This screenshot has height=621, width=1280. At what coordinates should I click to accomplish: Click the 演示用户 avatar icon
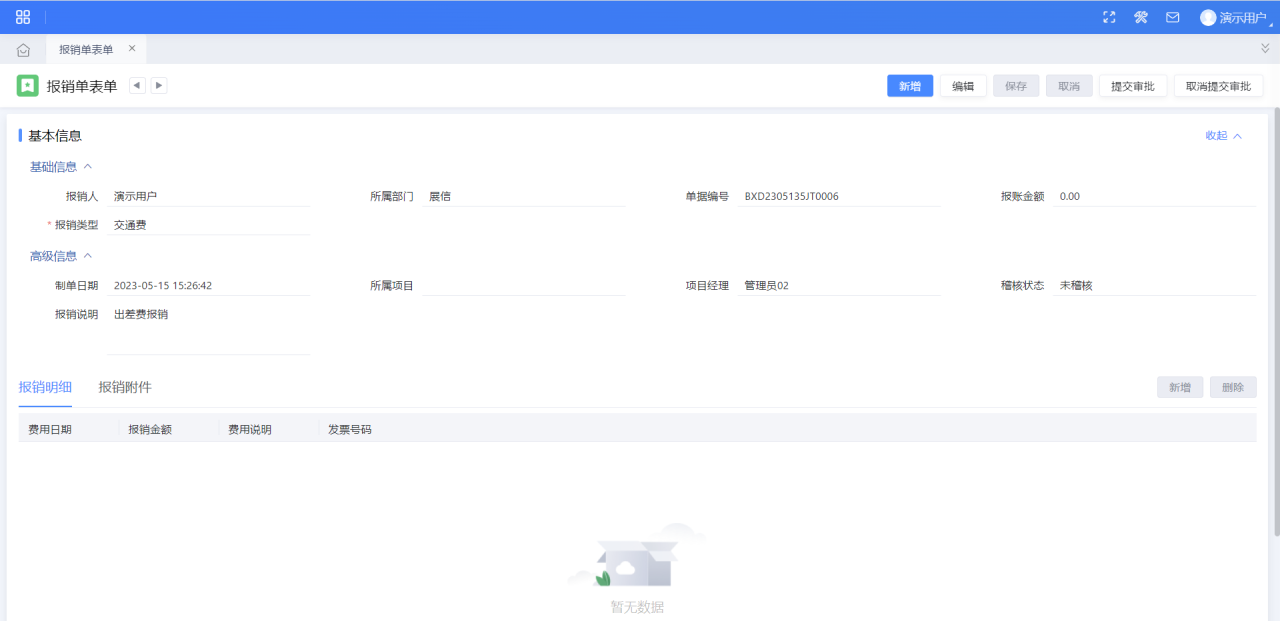(1208, 17)
